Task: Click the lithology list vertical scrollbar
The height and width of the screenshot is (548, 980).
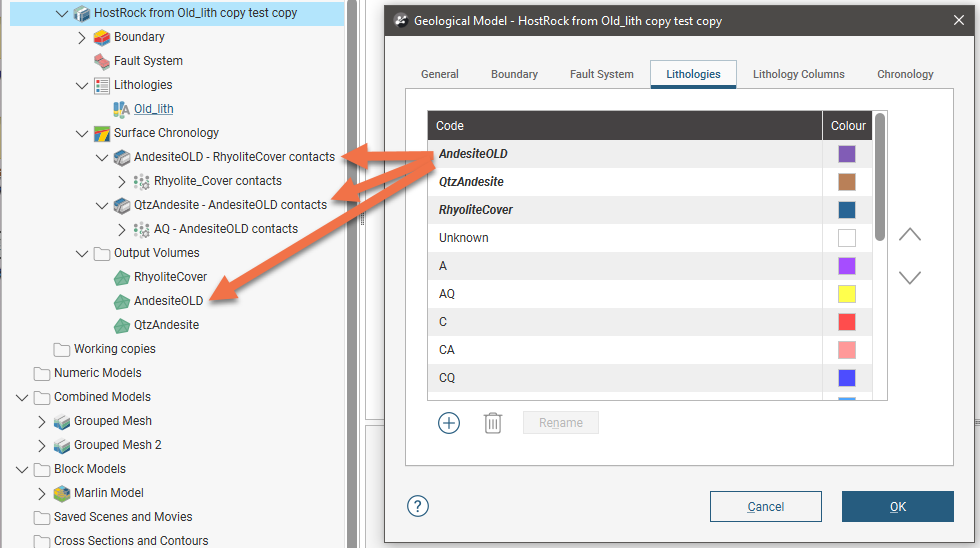Action: click(880, 175)
